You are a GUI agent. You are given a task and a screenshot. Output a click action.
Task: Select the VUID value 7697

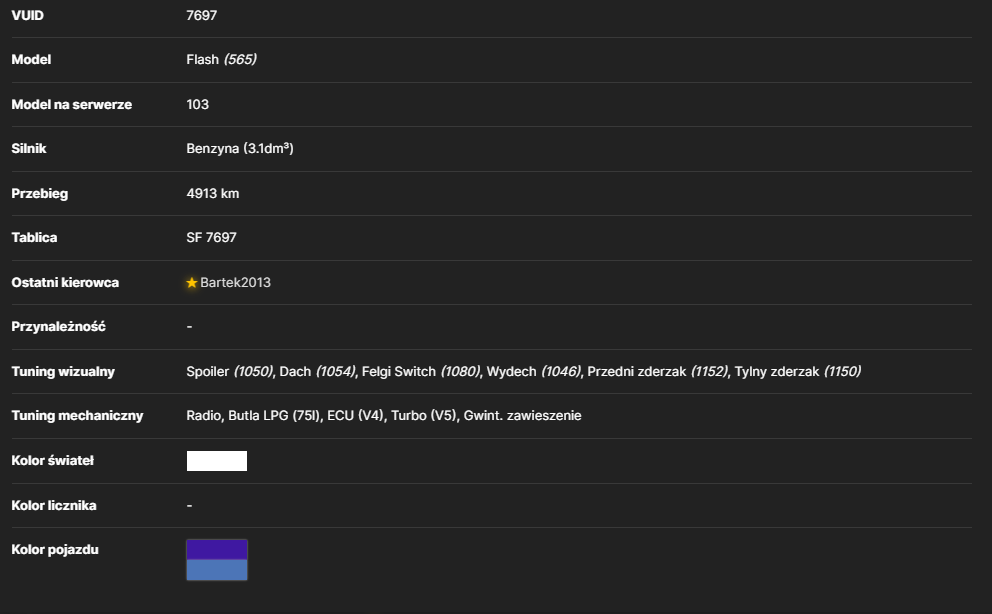[x=202, y=15]
